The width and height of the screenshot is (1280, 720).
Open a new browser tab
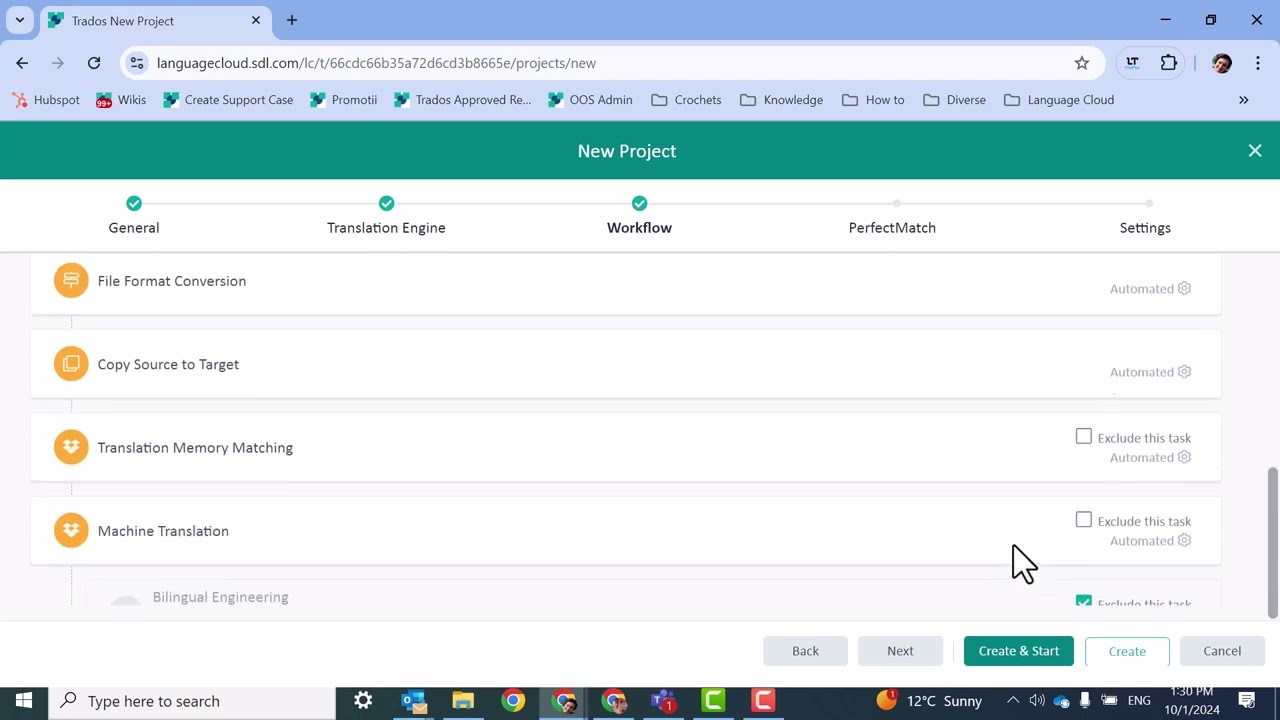point(292,20)
